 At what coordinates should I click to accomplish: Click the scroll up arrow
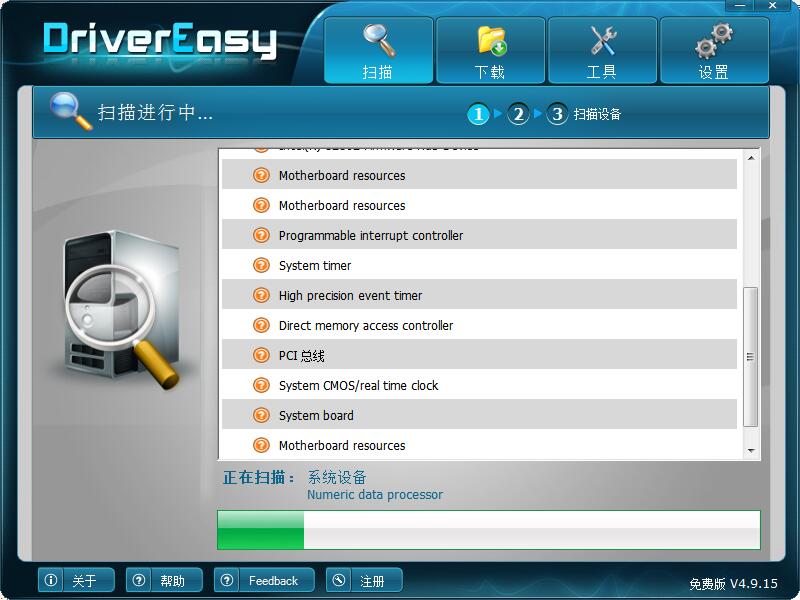click(751, 158)
